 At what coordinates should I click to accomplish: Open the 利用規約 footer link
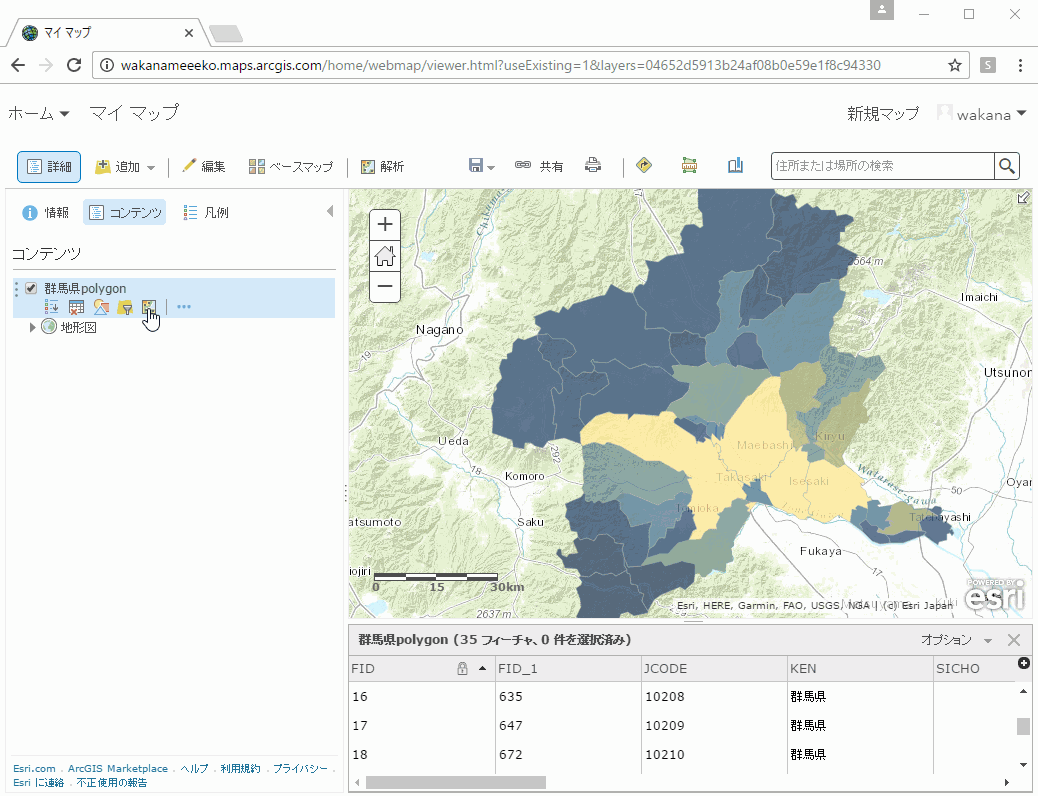(240, 768)
